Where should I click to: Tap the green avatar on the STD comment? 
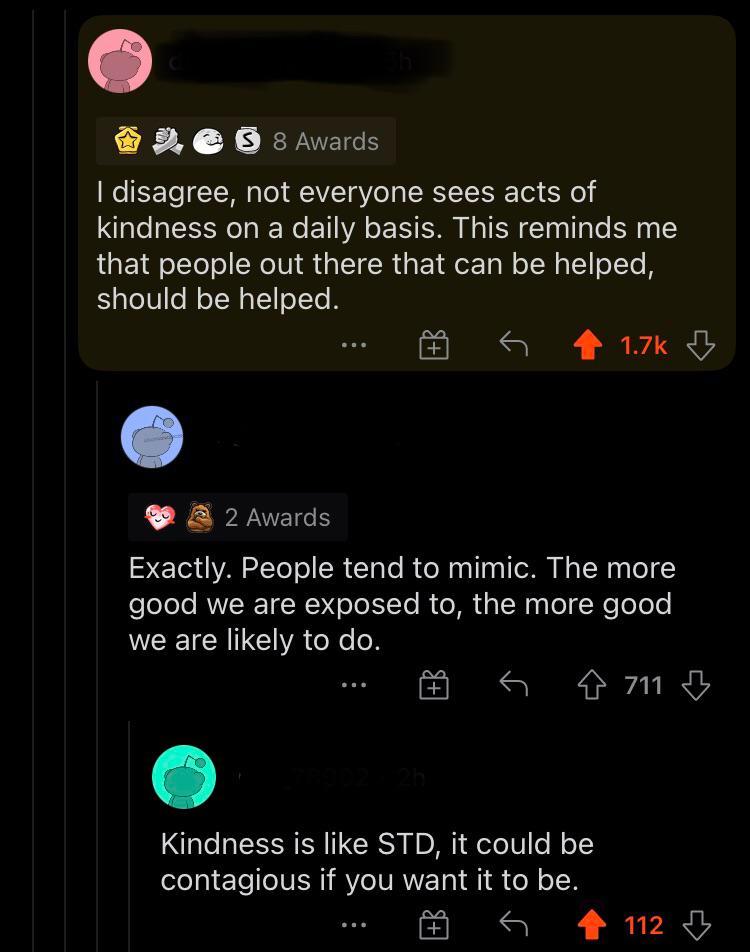(184, 776)
